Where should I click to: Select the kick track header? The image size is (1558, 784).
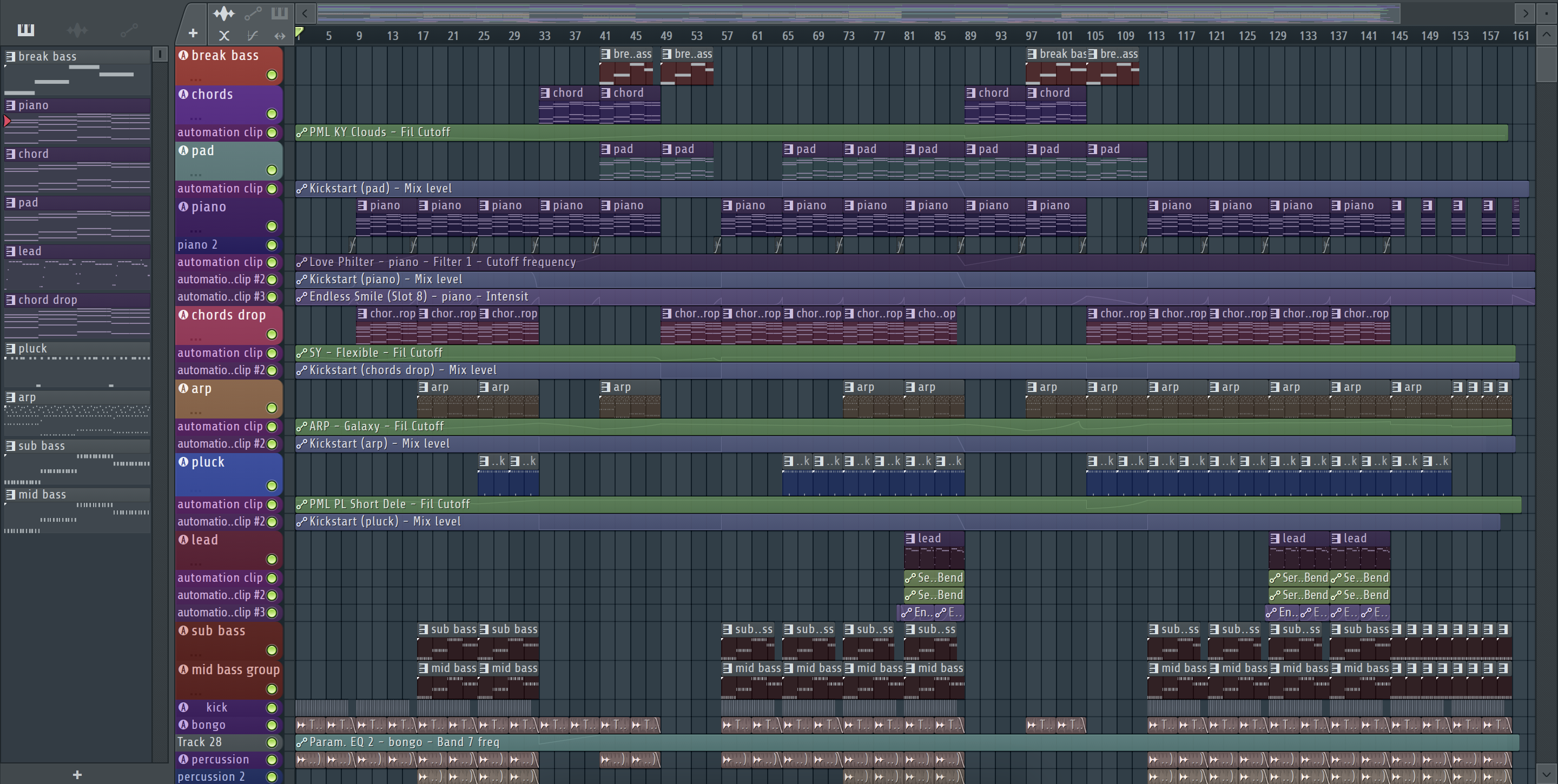(229, 707)
